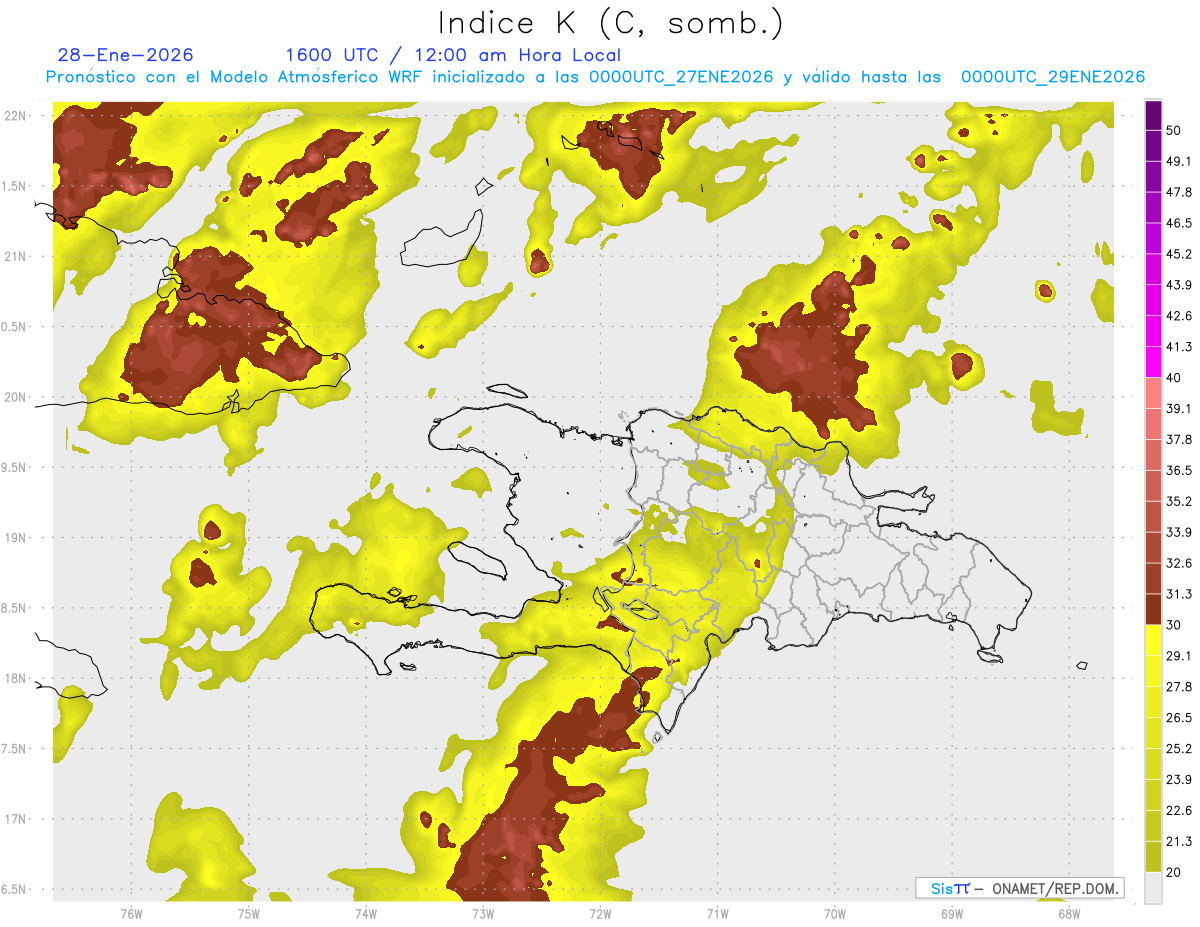Click the "72W" longitude axis label

(x=600, y=912)
